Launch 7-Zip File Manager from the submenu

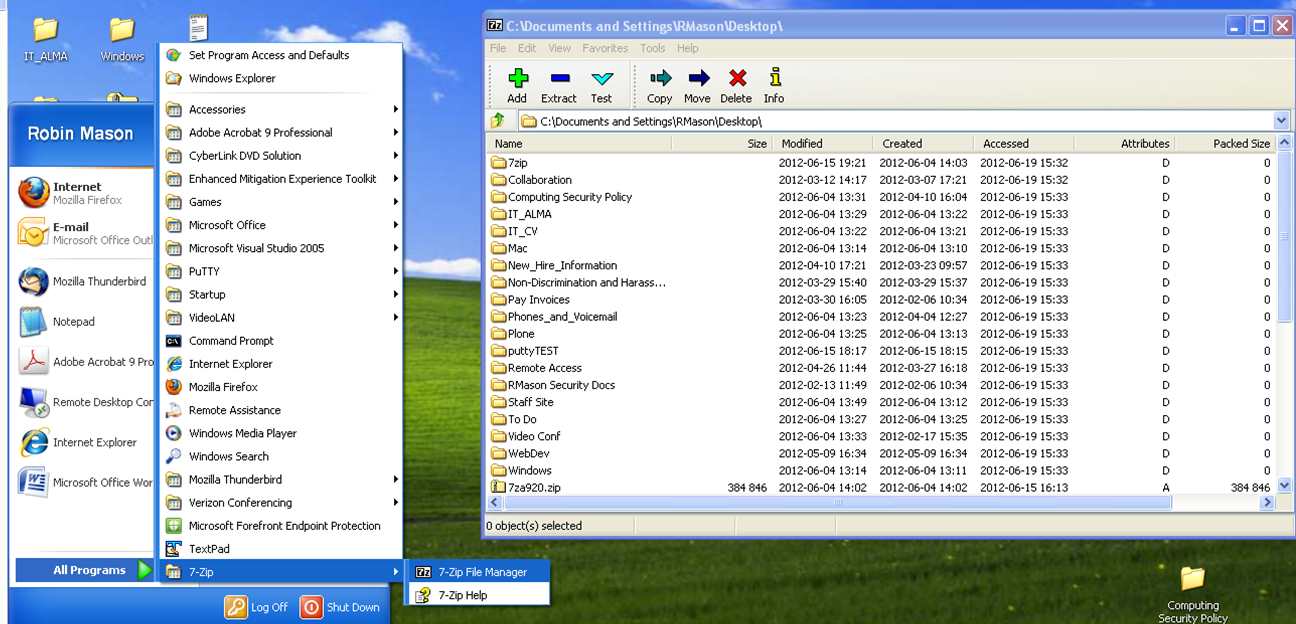point(482,572)
